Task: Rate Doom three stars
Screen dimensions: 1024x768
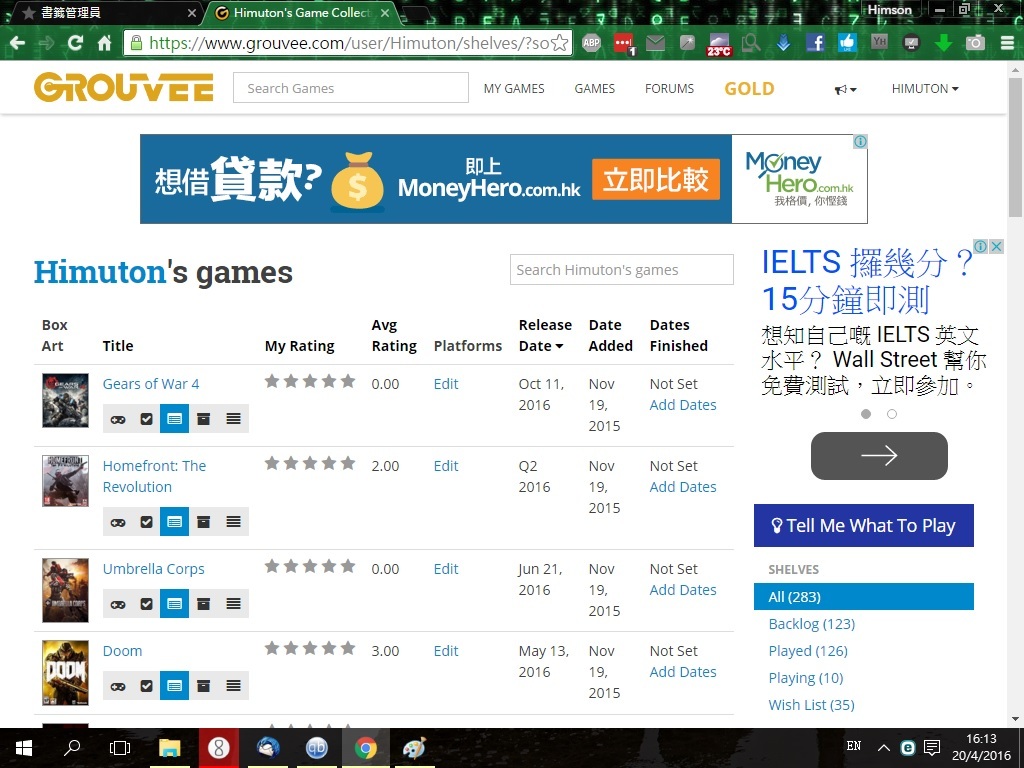Action: [x=310, y=648]
